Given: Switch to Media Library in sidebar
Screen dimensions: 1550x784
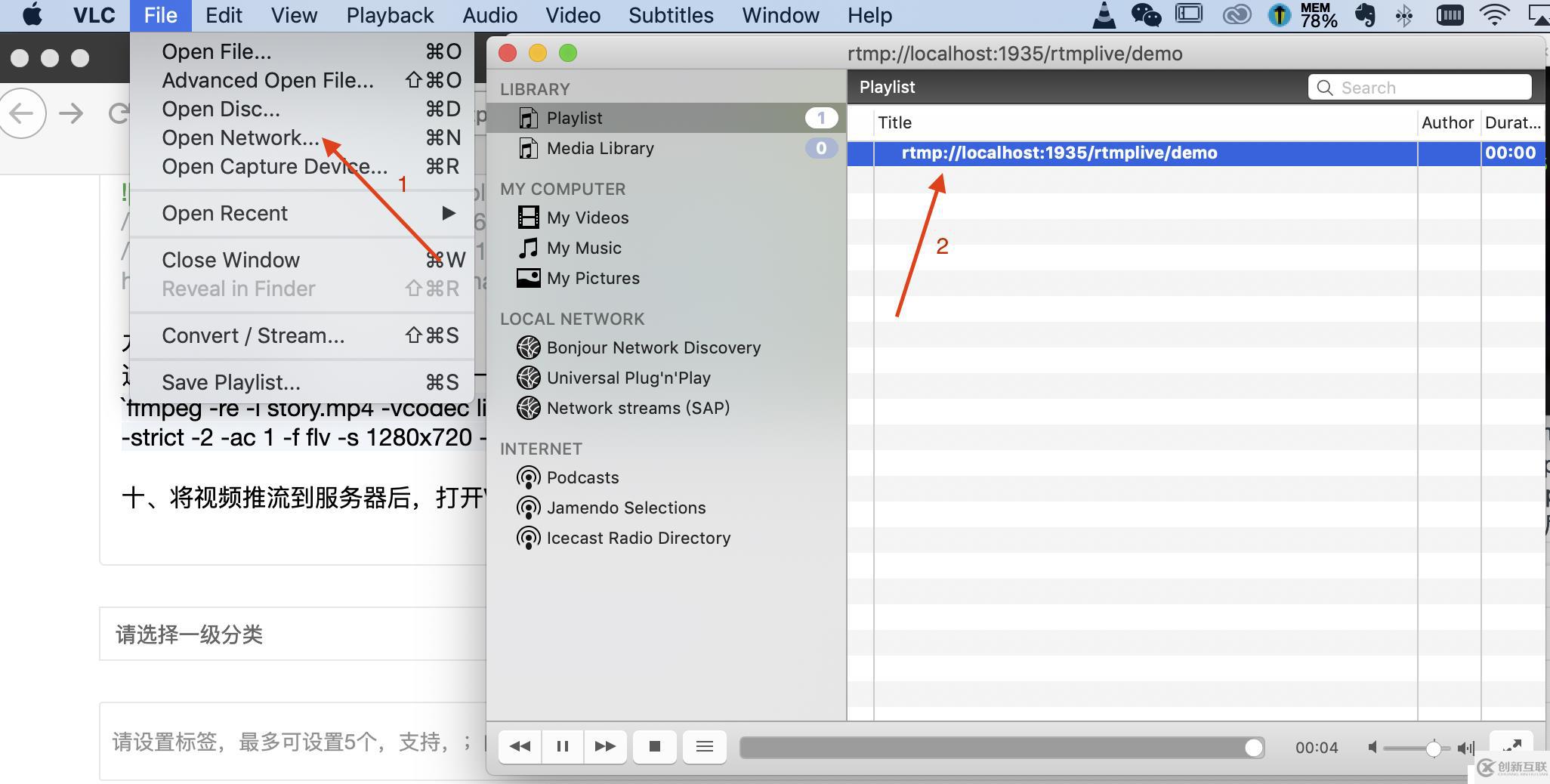Looking at the screenshot, I should (x=600, y=148).
